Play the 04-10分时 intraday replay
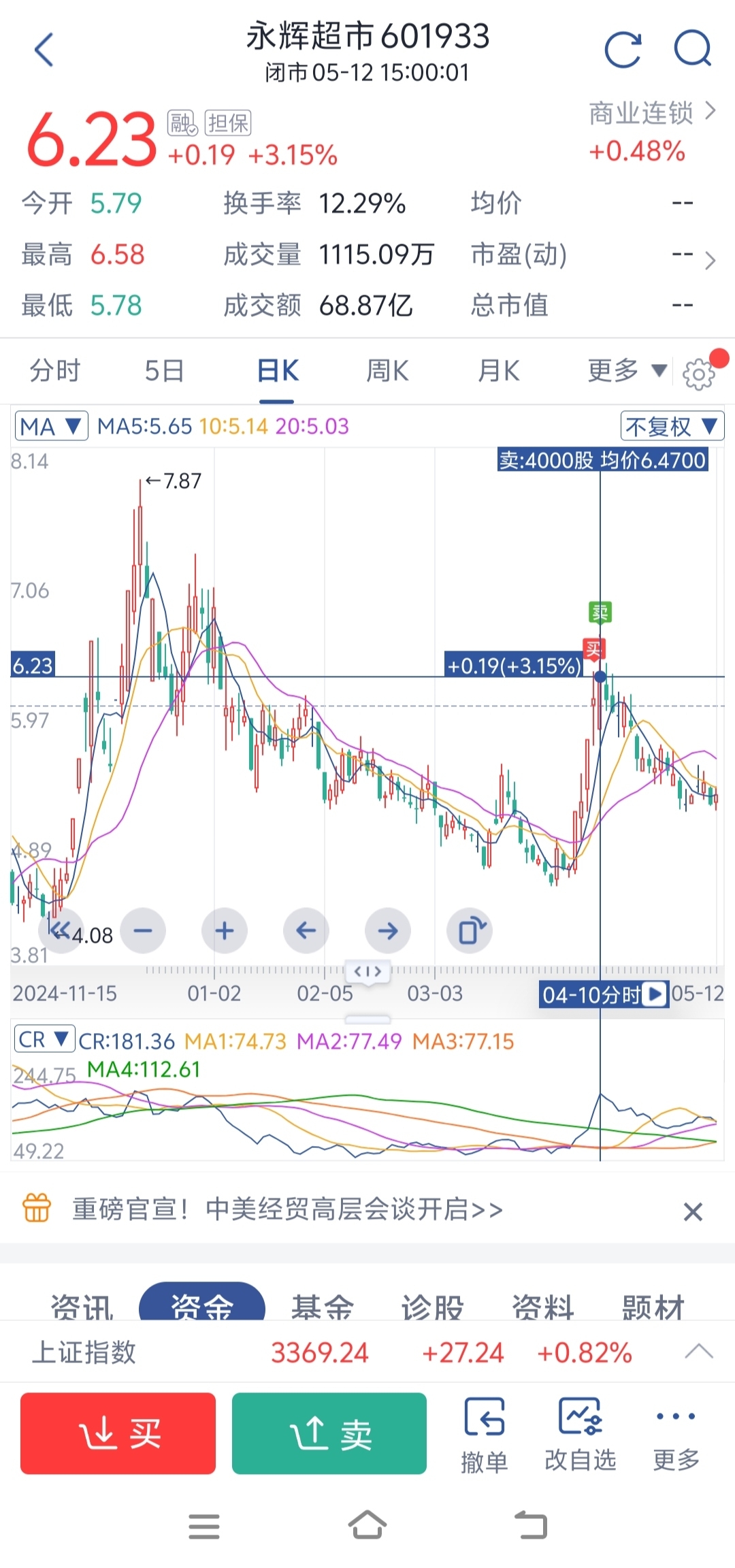Viewport: 735px width, 1568px height. pyautogui.click(x=655, y=994)
